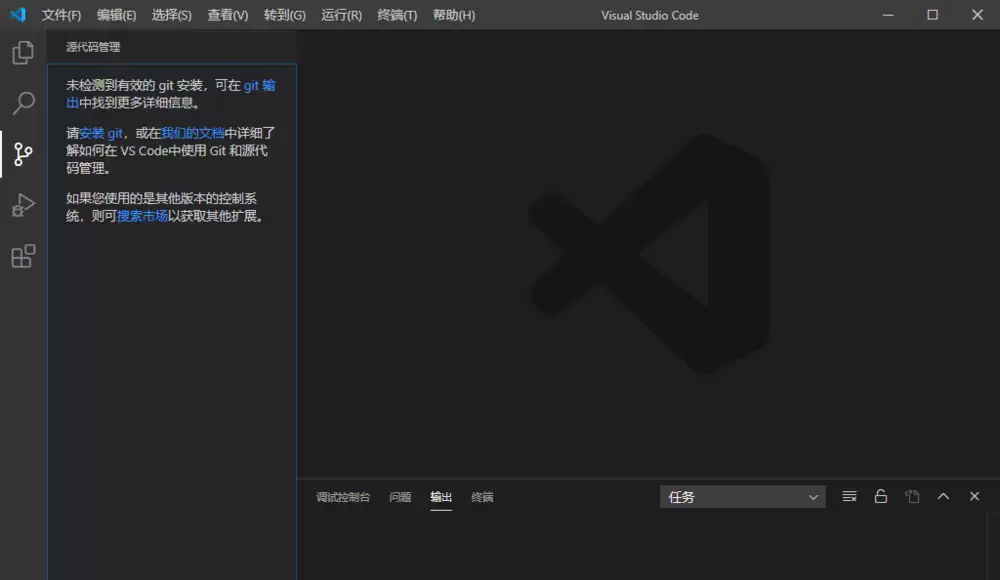This screenshot has height=580, width=1000.
Task: Open the 文件 menu
Action: (x=61, y=14)
